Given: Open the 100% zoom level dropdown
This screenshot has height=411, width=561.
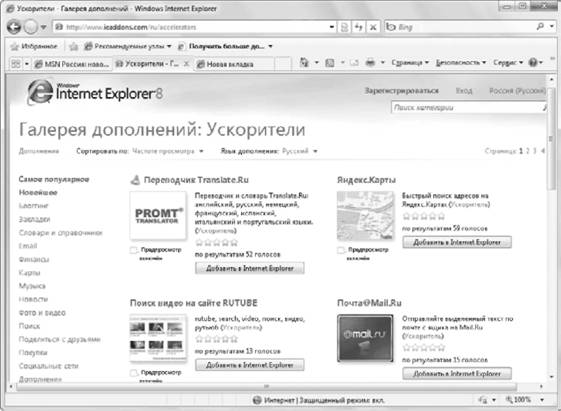Looking at the screenshot, I should tap(542, 400).
